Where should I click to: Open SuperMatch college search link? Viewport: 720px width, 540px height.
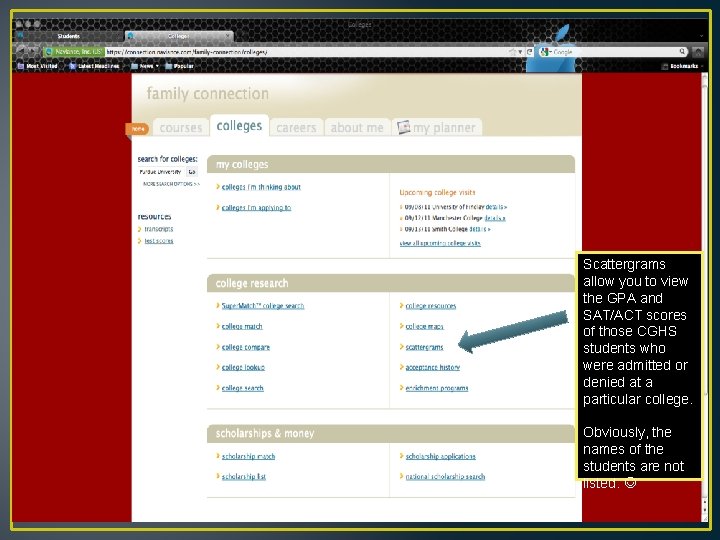[x=263, y=306]
